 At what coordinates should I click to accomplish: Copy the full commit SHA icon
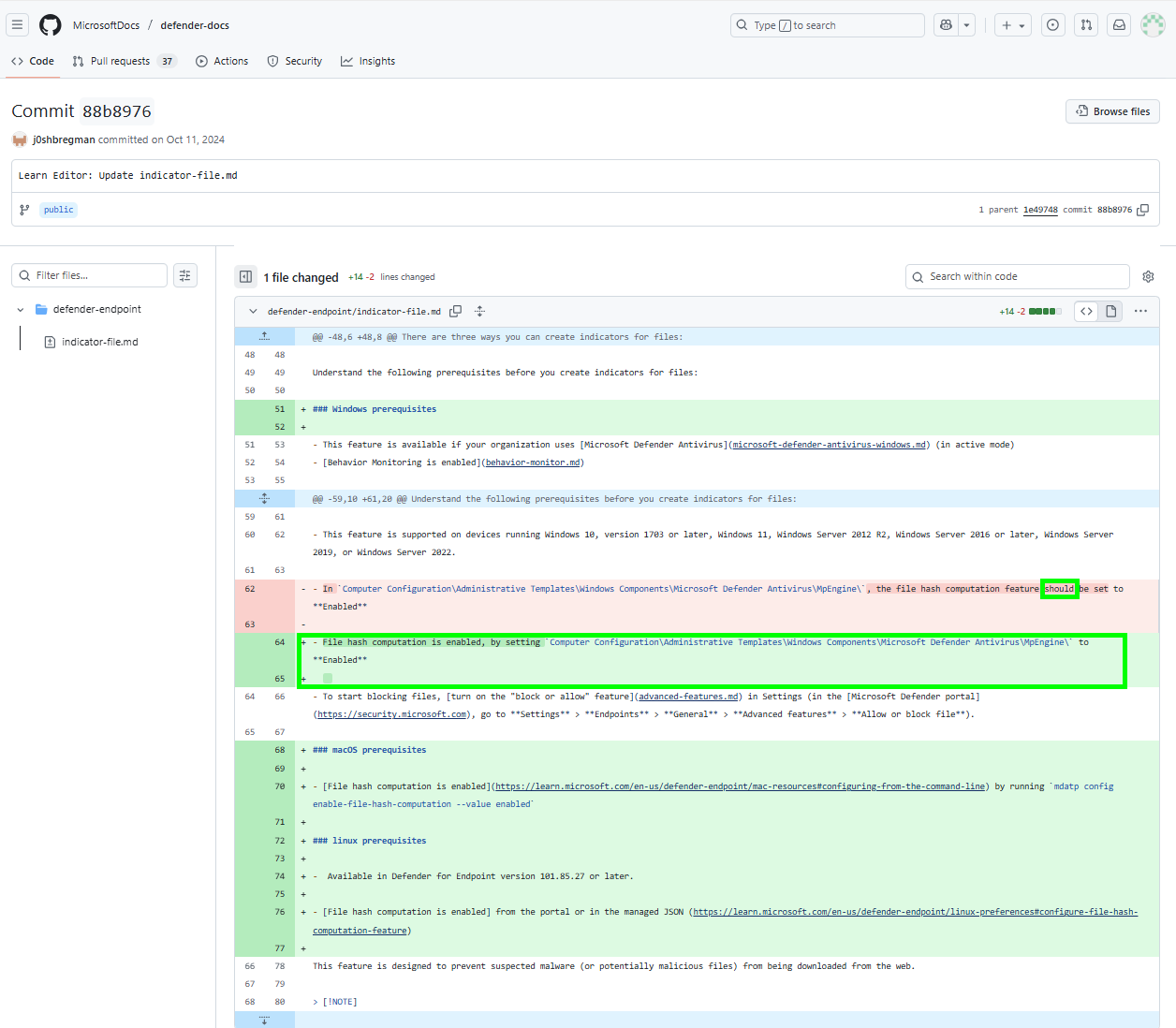(1142, 210)
